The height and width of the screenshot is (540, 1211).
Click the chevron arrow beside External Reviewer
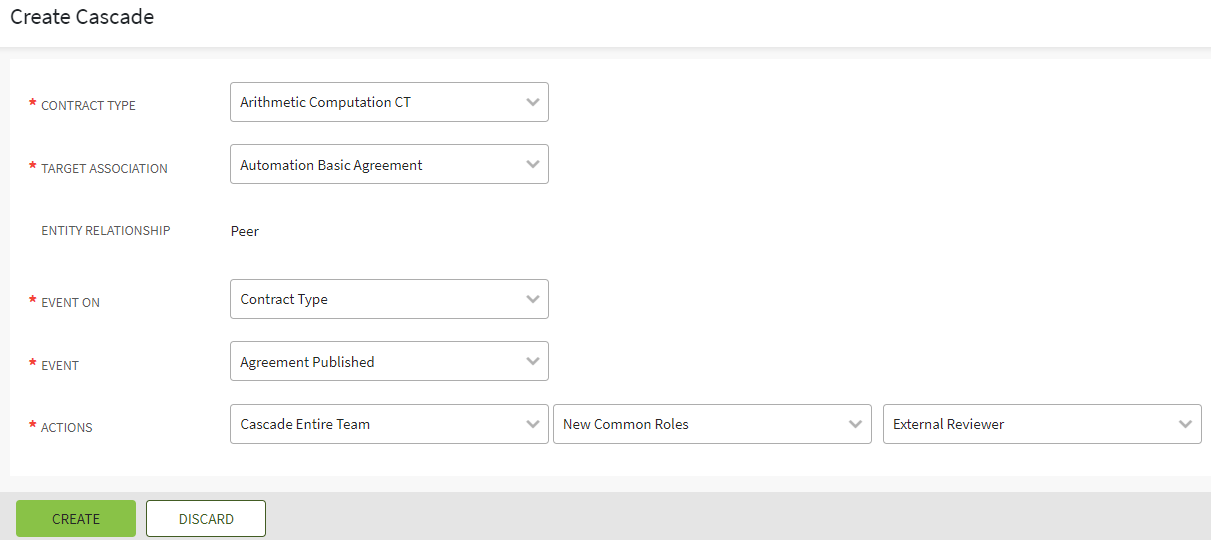coord(1185,424)
